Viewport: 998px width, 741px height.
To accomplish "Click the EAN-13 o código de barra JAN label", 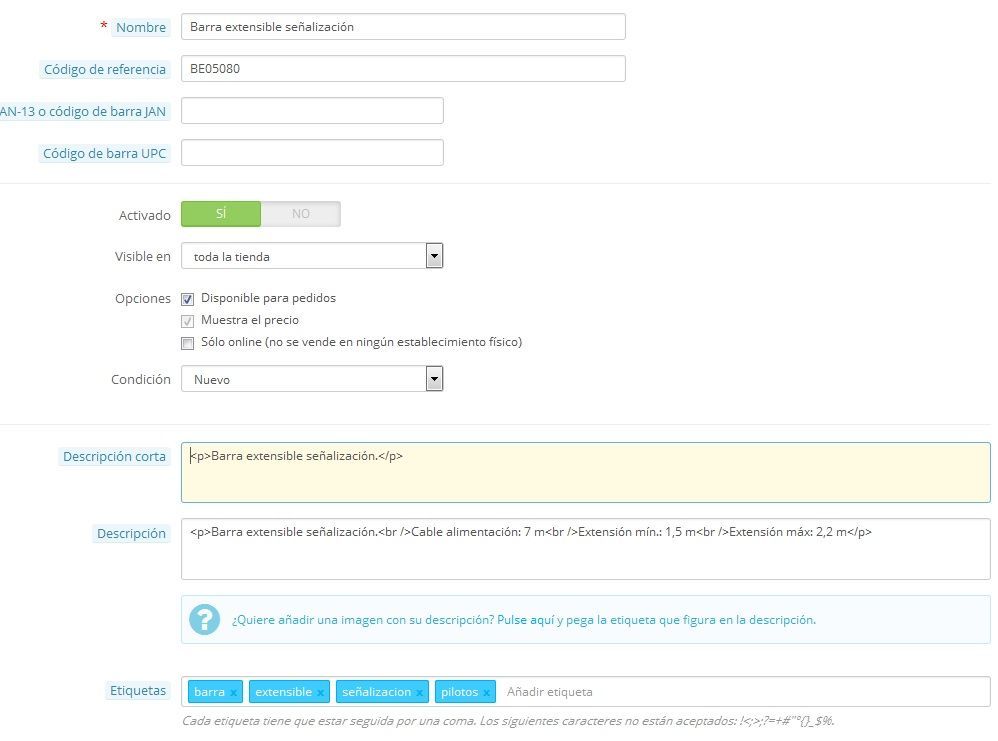I will (x=83, y=111).
